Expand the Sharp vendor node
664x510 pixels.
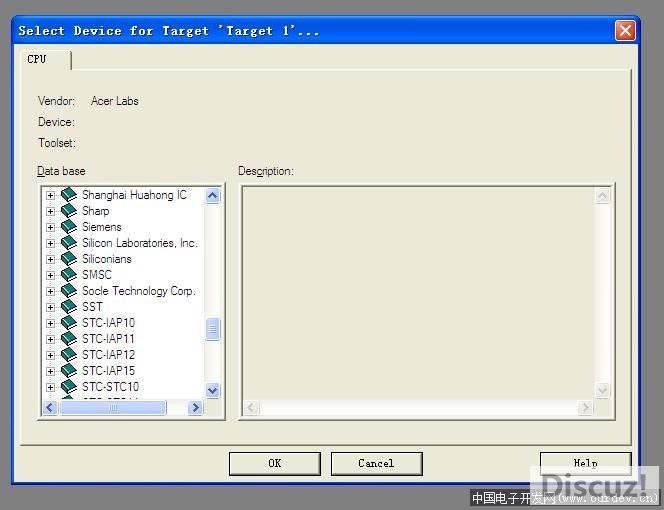(50, 211)
